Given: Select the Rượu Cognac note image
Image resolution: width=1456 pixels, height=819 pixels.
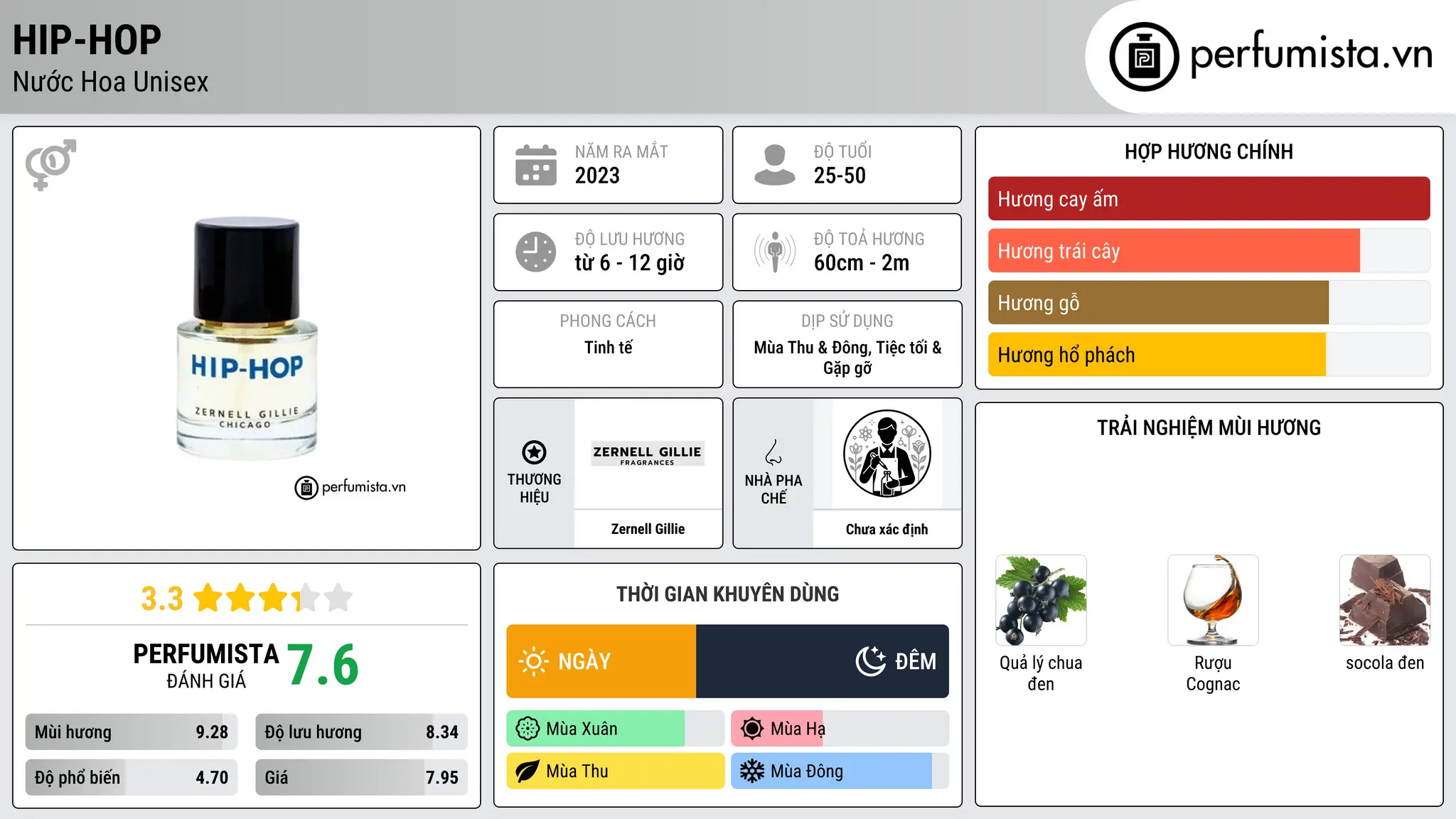Looking at the screenshot, I should [1213, 600].
